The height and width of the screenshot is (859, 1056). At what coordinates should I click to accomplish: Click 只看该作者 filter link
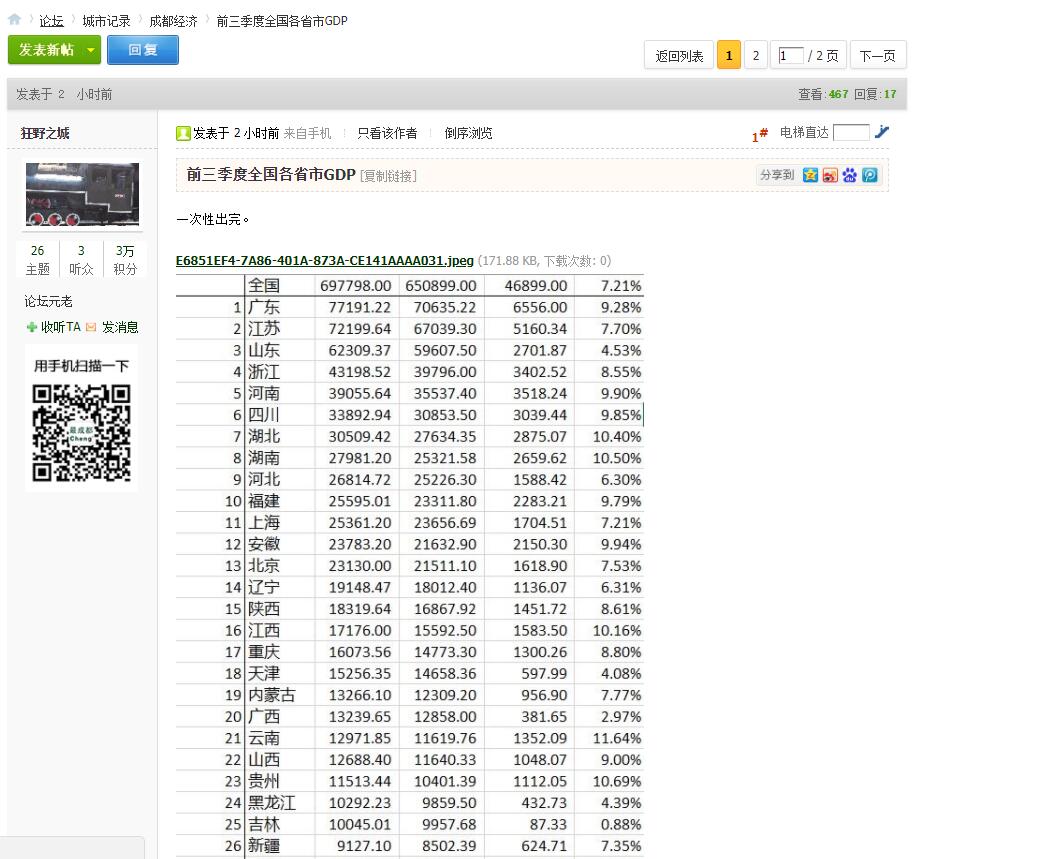(x=387, y=133)
